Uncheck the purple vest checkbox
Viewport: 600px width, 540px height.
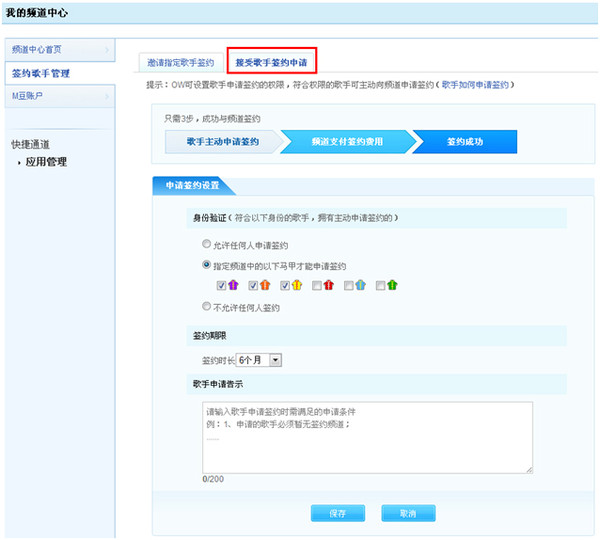(x=221, y=286)
